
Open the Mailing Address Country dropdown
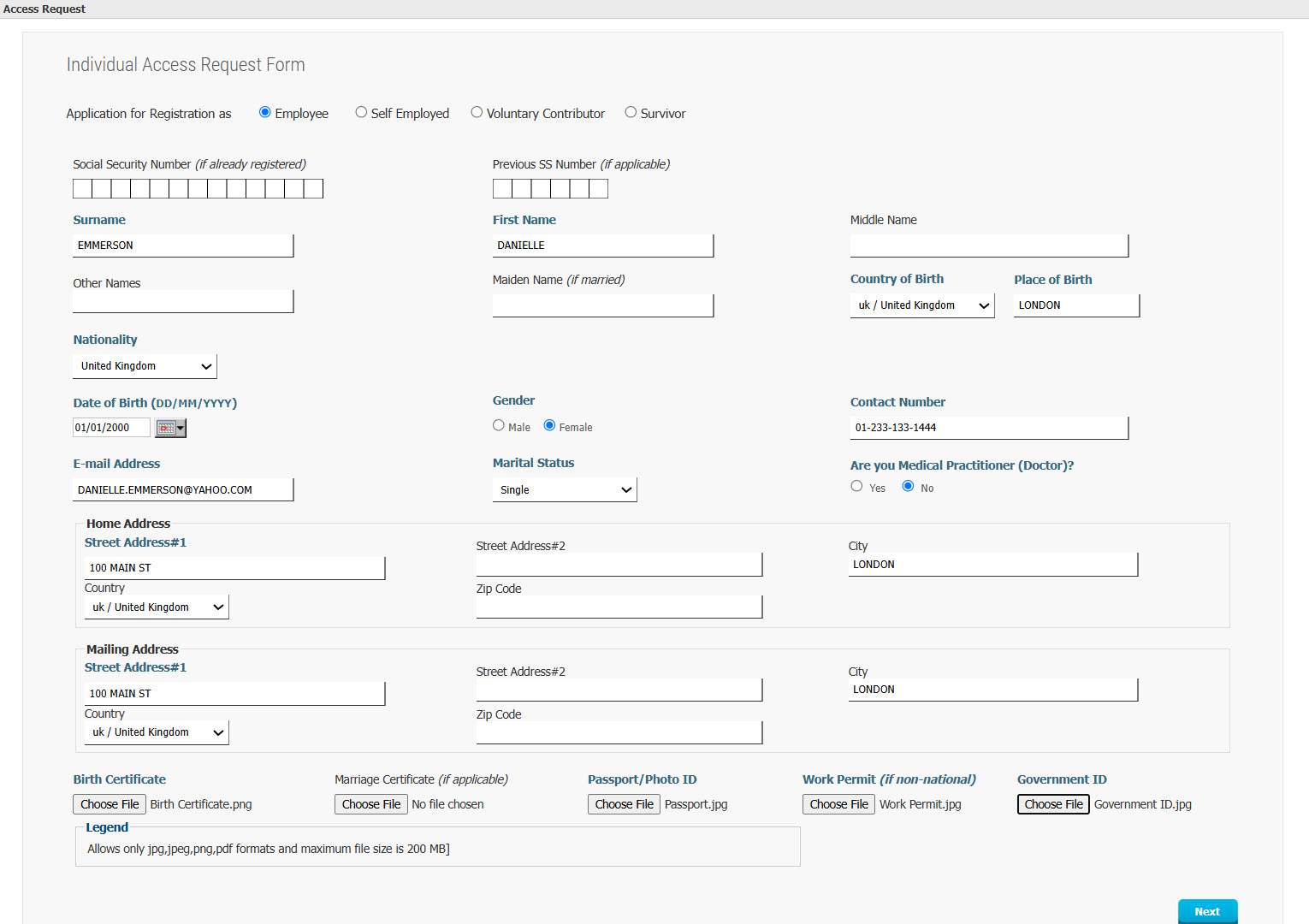tap(157, 732)
